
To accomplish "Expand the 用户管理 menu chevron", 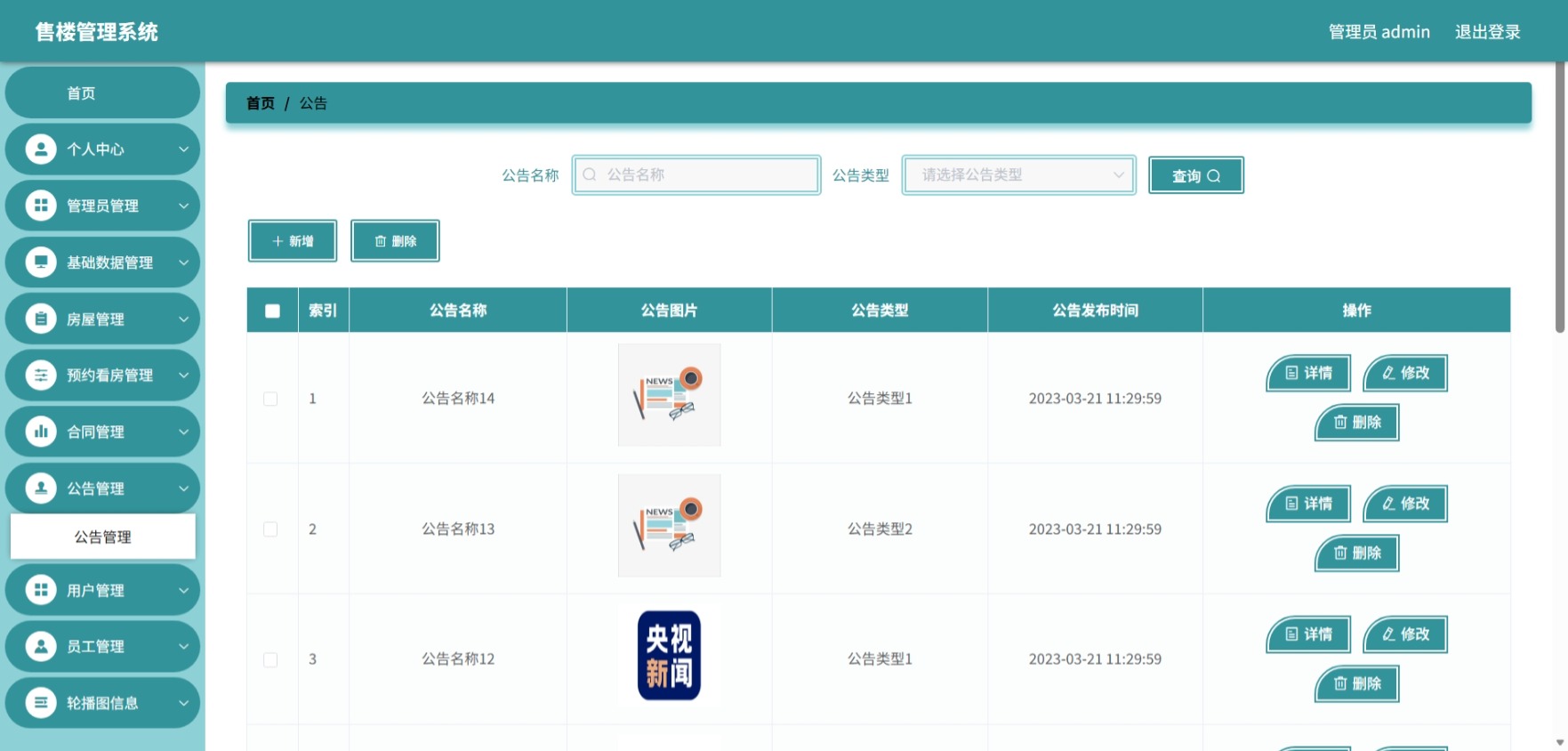I will pos(183,590).
